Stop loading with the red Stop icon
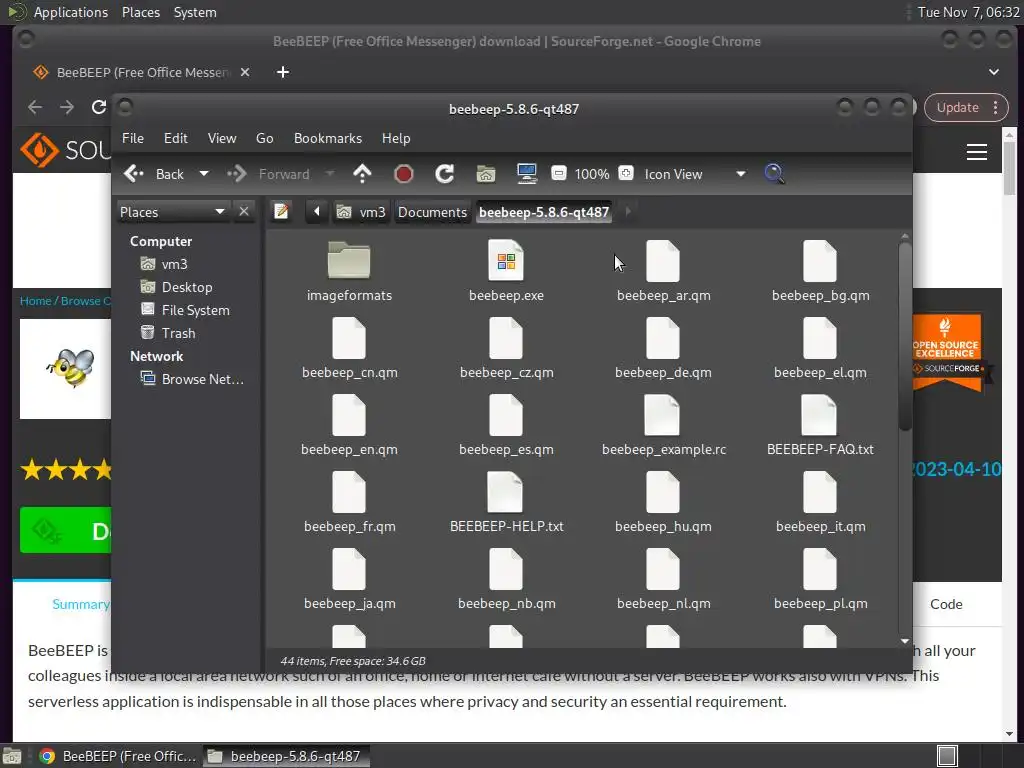Image resolution: width=1024 pixels, height=768 pixels. [404, 174]
